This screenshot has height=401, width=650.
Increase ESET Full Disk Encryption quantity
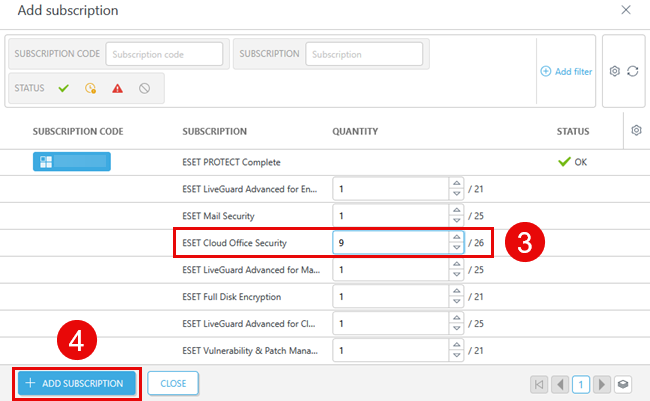click(x=456, y=291)
